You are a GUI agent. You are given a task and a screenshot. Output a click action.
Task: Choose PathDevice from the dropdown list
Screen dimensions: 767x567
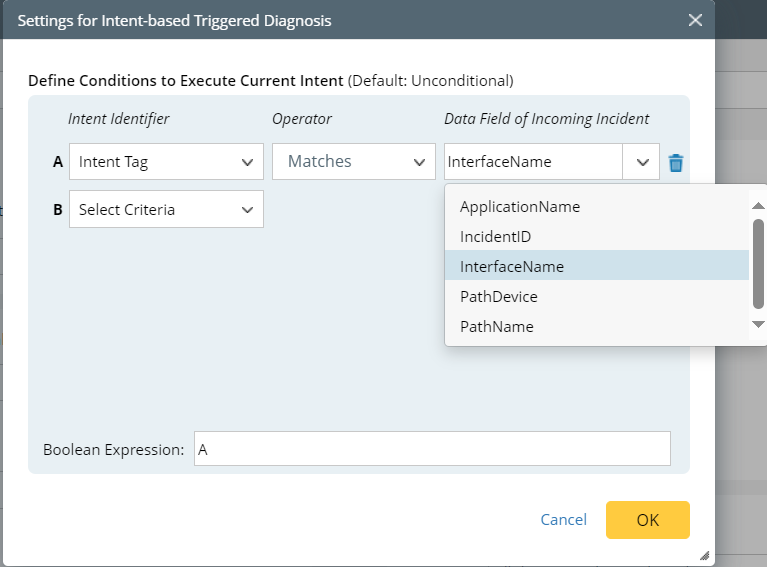pos(499,296)
